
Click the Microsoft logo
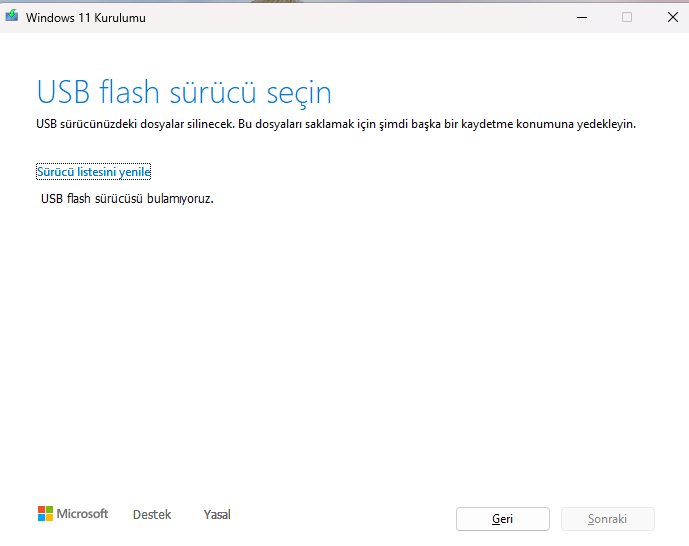coord(73,513)
